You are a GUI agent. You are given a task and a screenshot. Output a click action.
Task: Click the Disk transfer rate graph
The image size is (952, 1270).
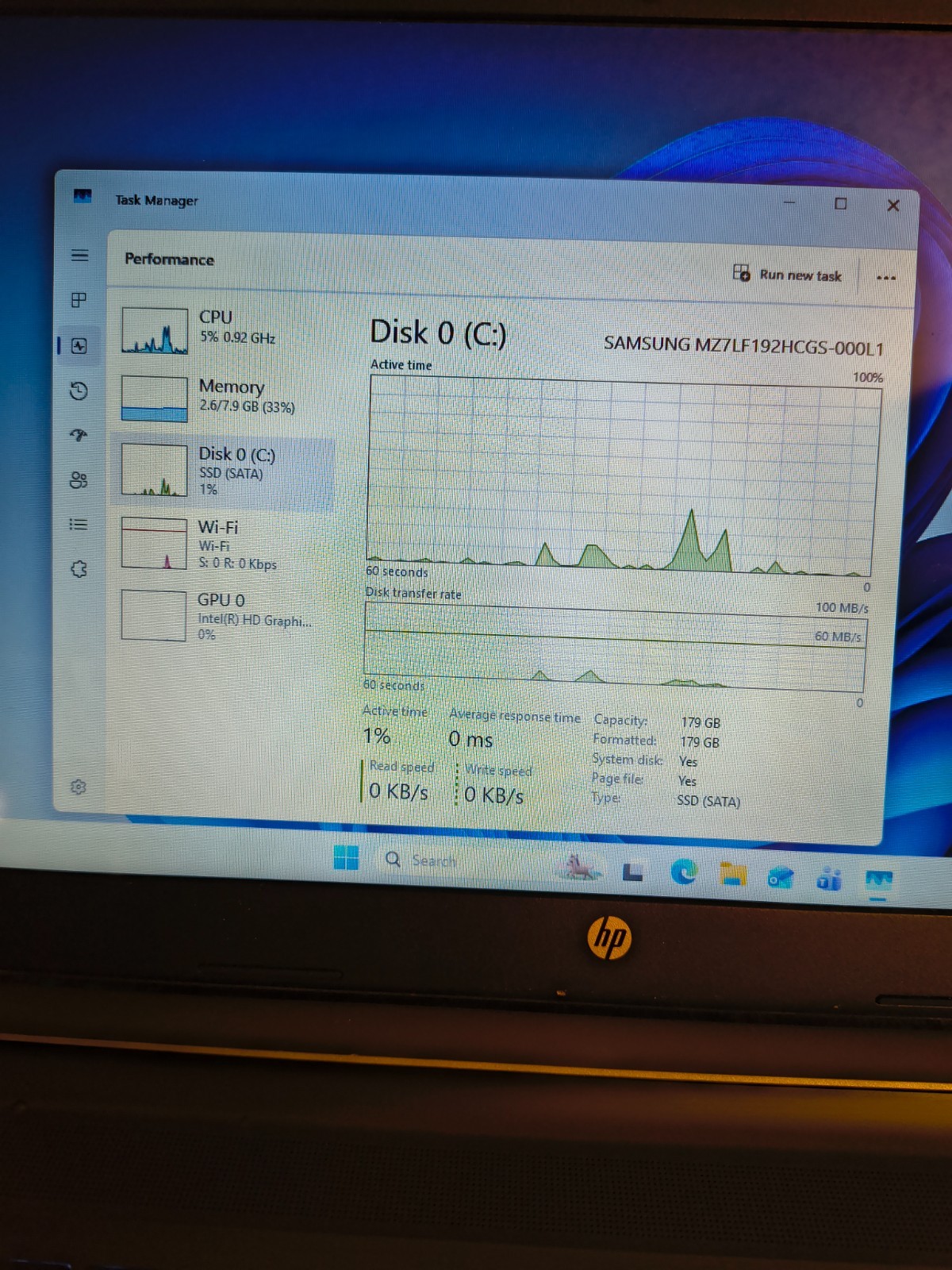point(614,647)
